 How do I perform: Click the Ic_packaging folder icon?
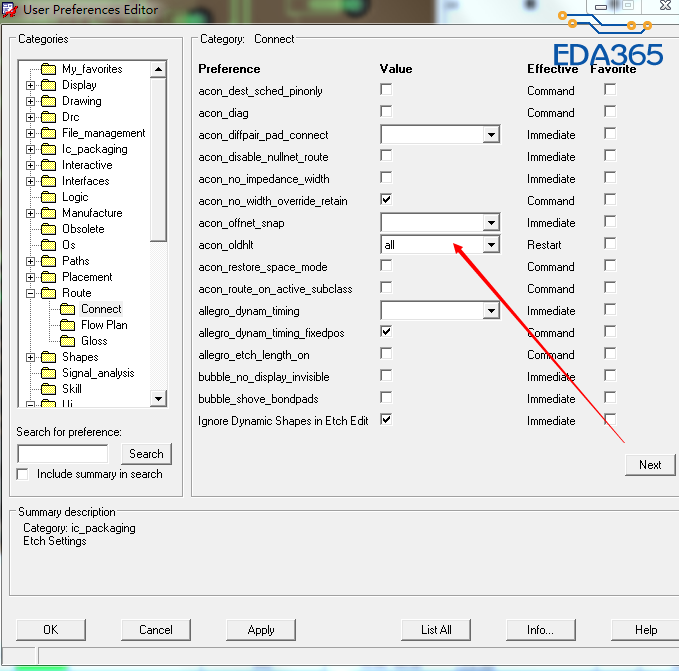click(48, 149)
